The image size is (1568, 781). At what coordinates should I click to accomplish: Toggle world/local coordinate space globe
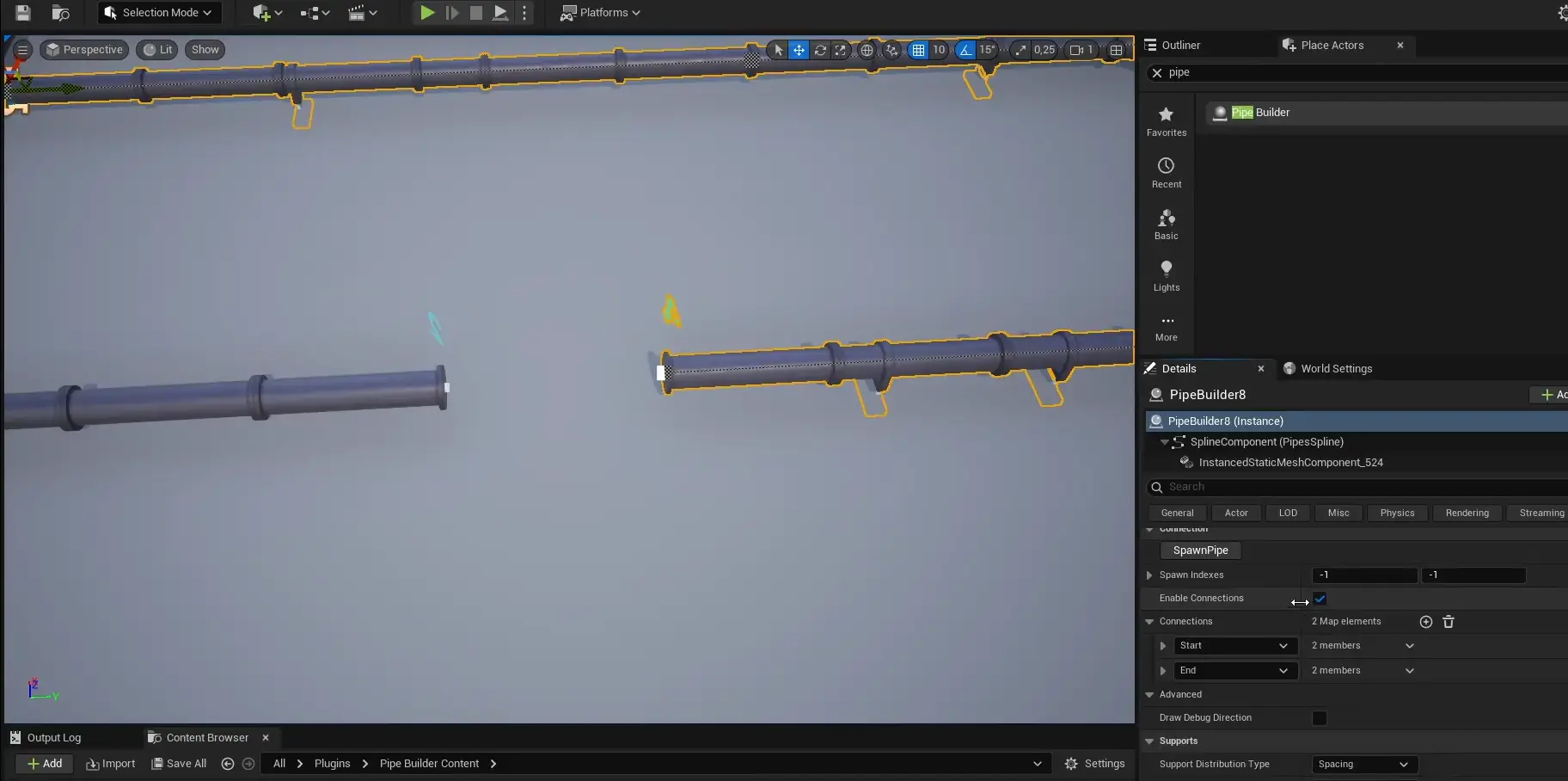(867, 50)
